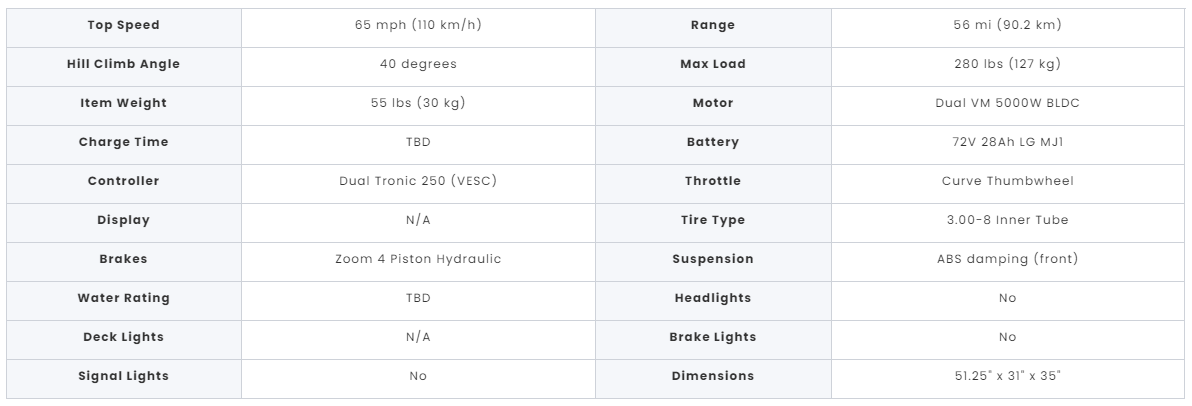Click the Top Speed label cell
1192x406 pixels.
pos(123,25)
